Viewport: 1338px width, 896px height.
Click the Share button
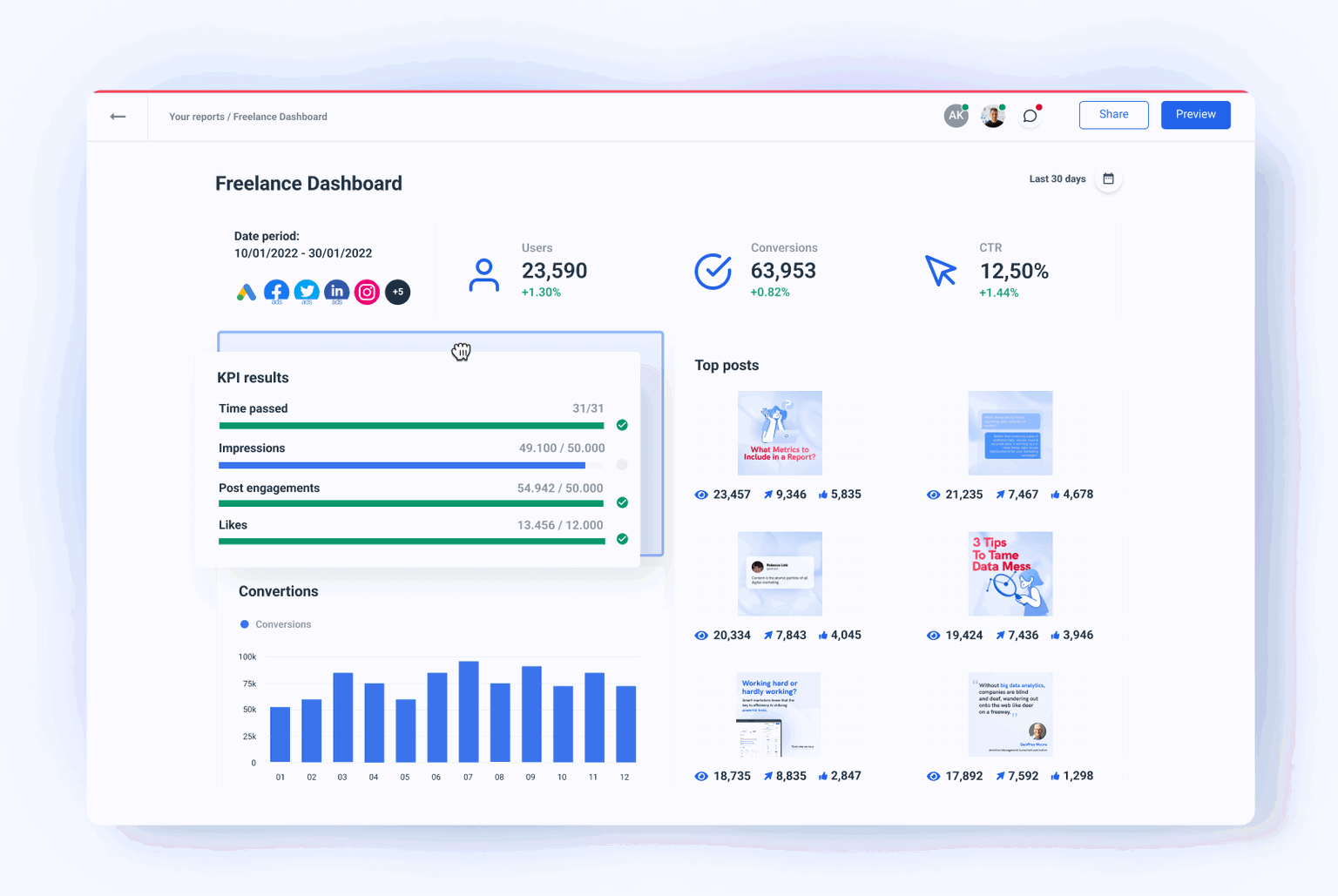point(1113,114)
